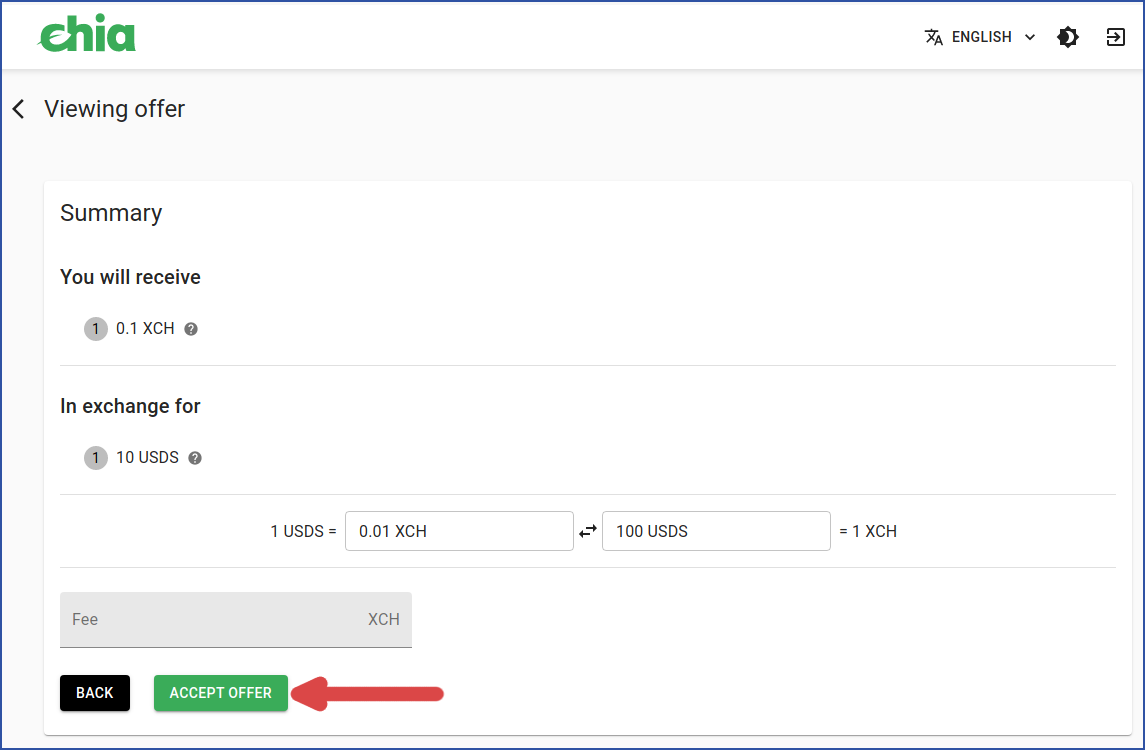
Task: Click the help icon next to 0.1 XCH
Action: coord(191,329)
